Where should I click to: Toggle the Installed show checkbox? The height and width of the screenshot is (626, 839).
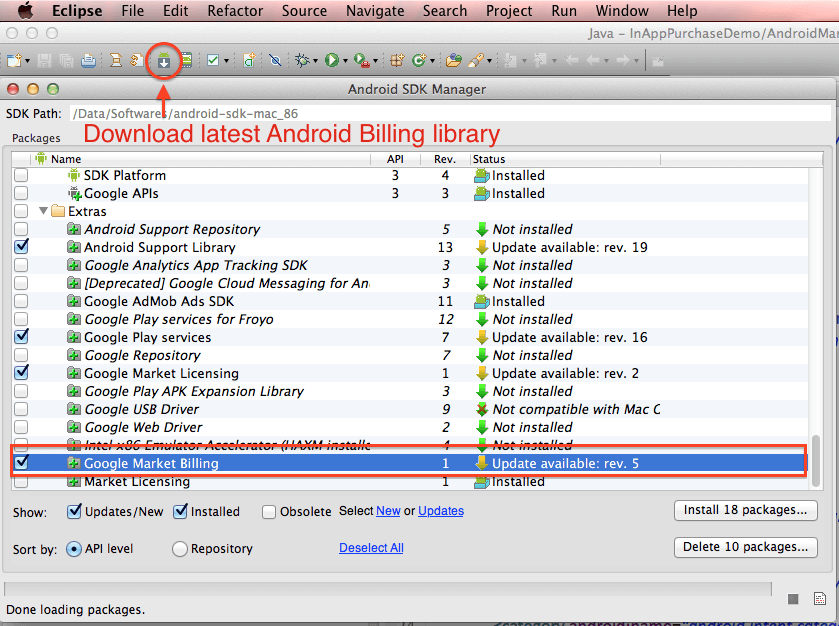[x=180, y=512]
